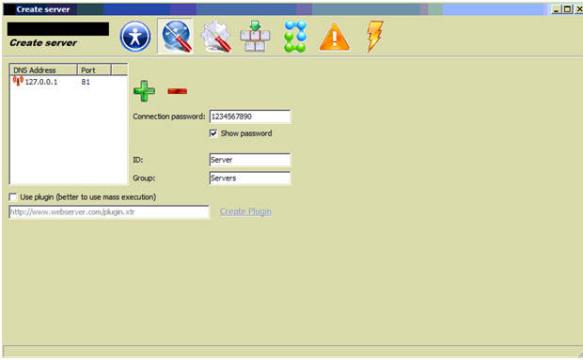Click the plugin URL text box
The width and height of the screenshot is (583, 360).
click(x=109, y=212)
